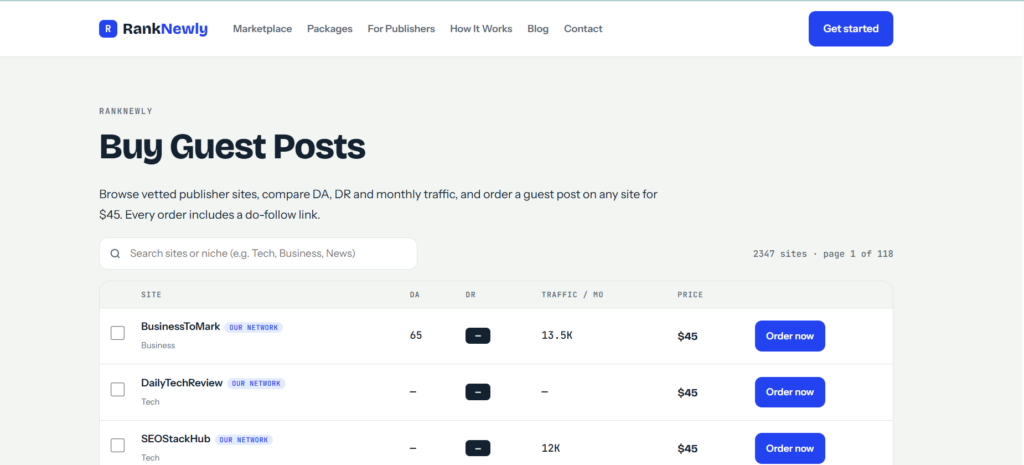Click the BusinessToMark site name
Image resolution: width=1024 pixels, height=465 pixels.
tap(180, 327)
